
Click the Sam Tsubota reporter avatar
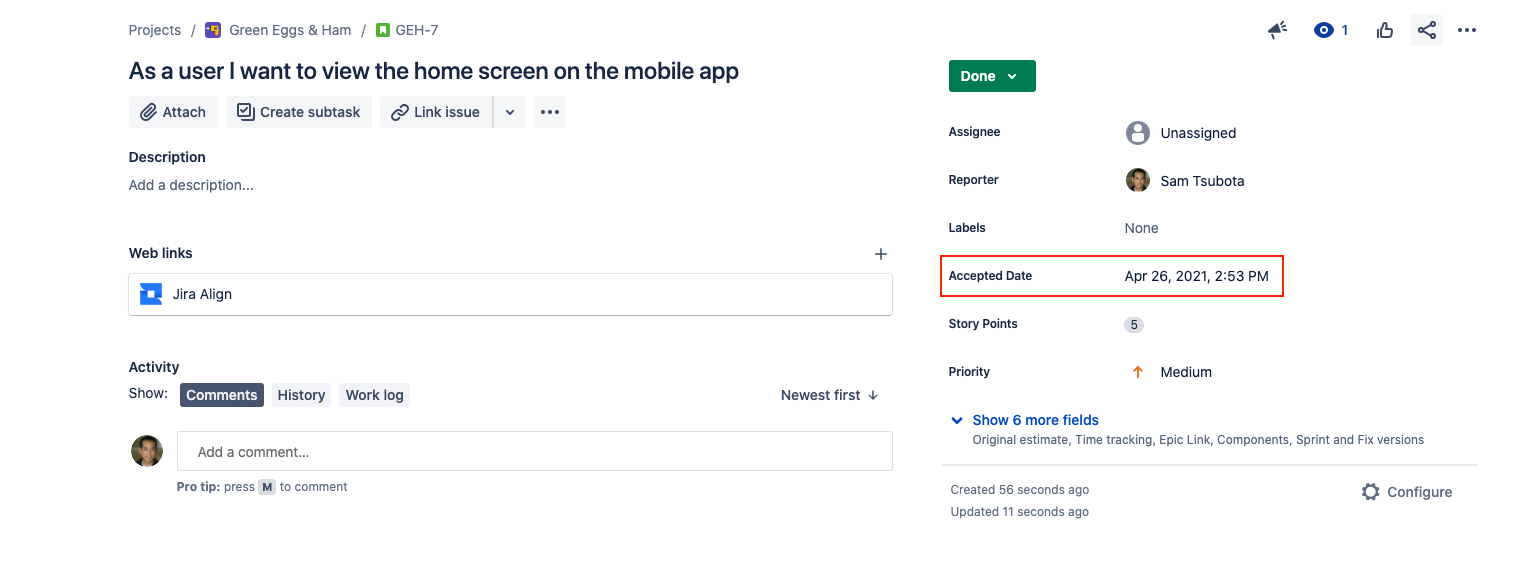click(x=1137, y=180)
